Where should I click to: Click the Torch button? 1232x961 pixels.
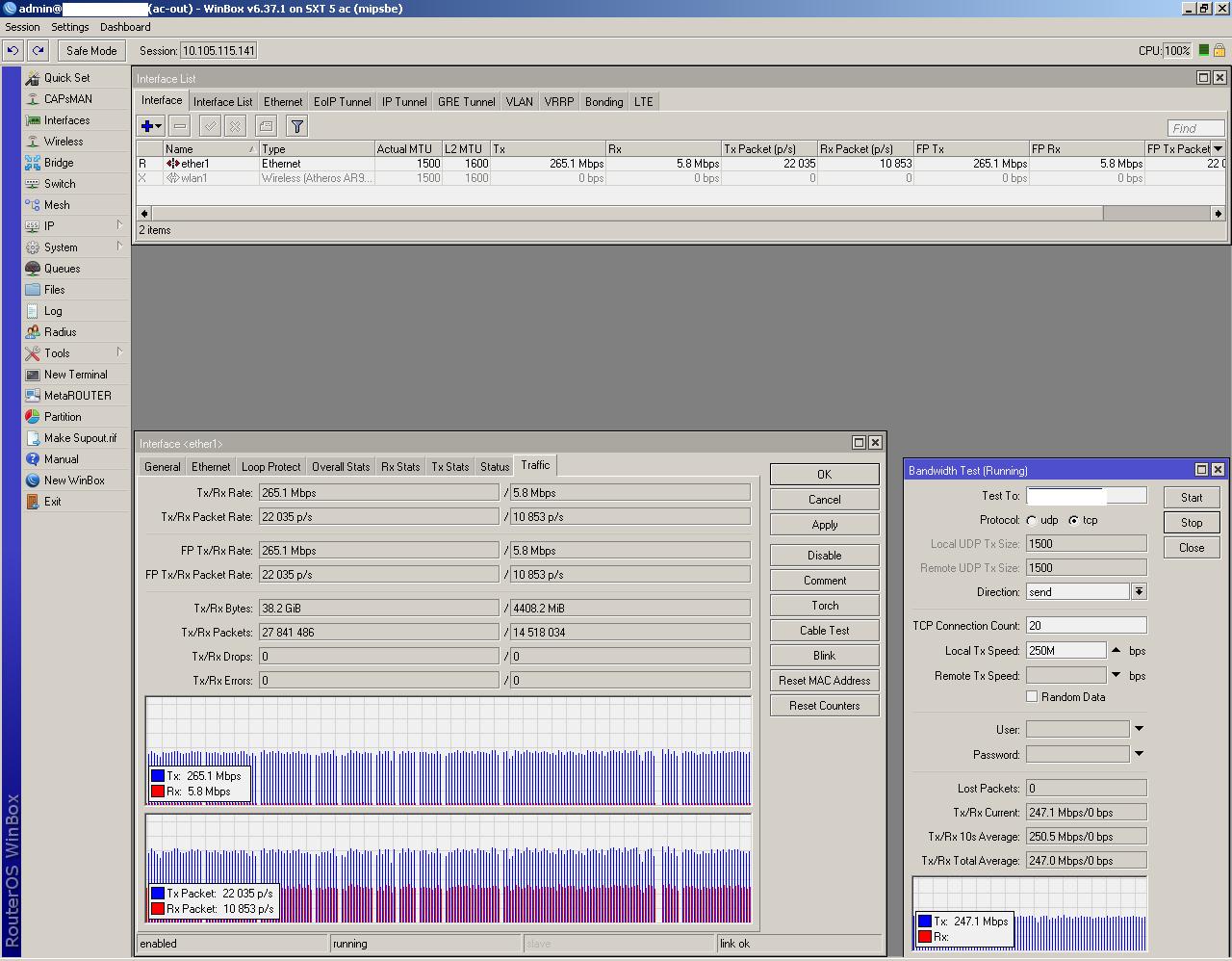824,606
